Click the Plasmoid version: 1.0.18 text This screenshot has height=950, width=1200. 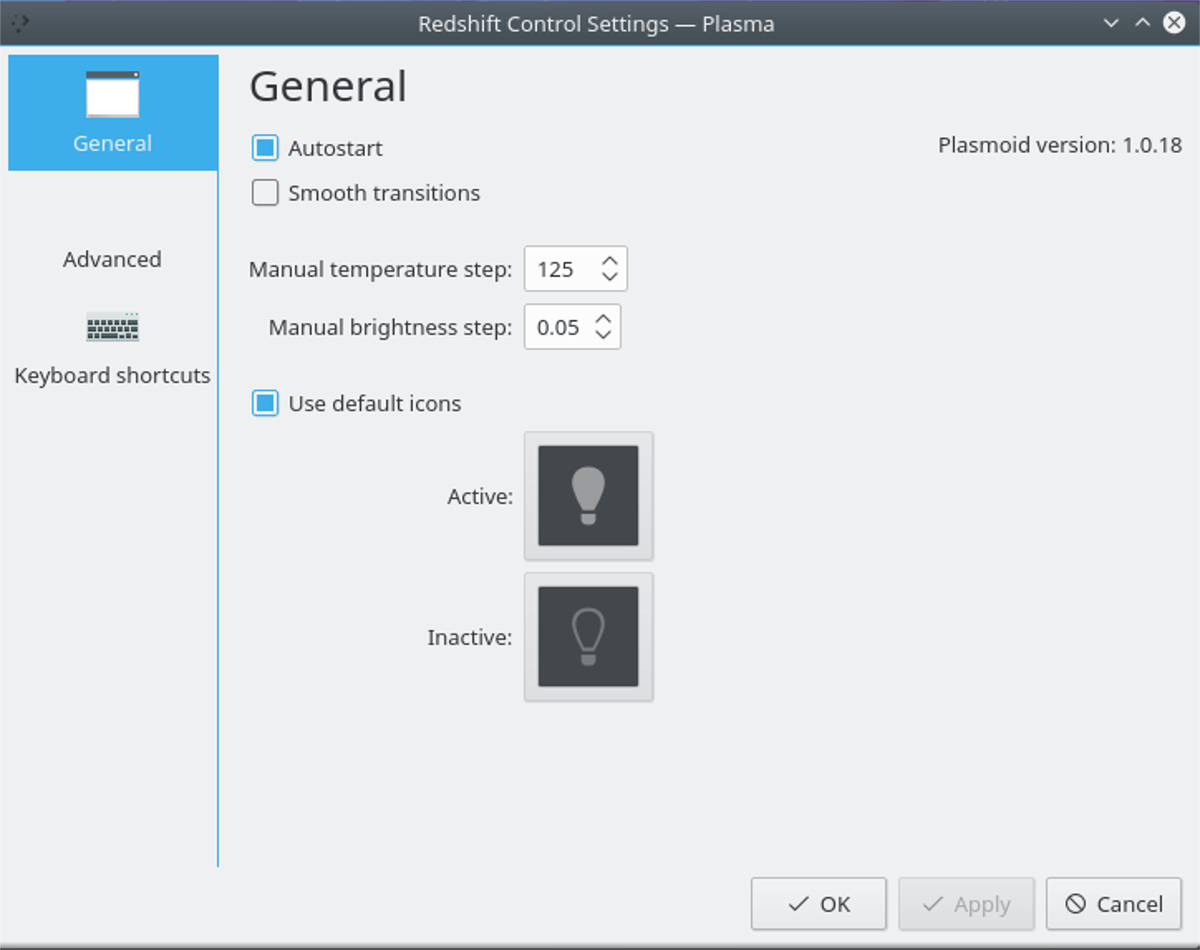(1060, 145)
